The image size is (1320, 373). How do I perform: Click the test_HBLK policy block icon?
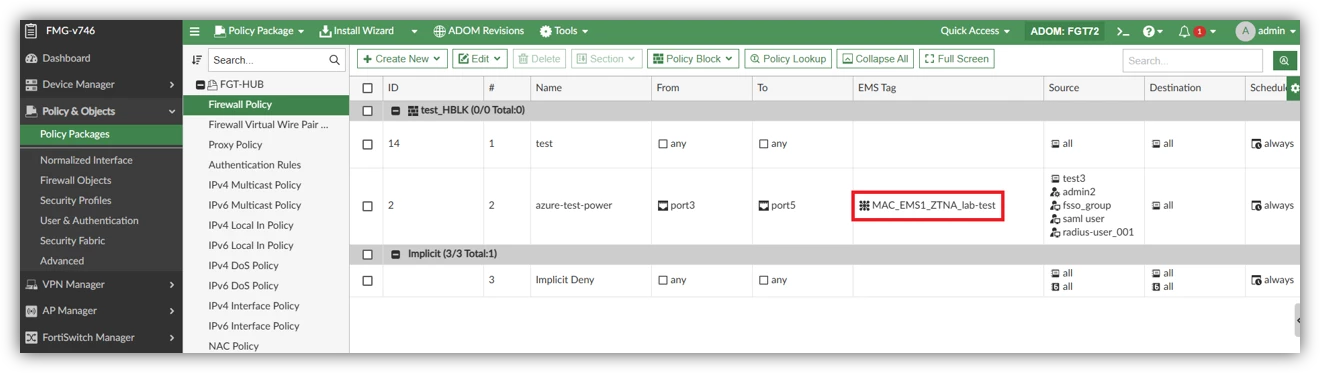pos(413,110)
